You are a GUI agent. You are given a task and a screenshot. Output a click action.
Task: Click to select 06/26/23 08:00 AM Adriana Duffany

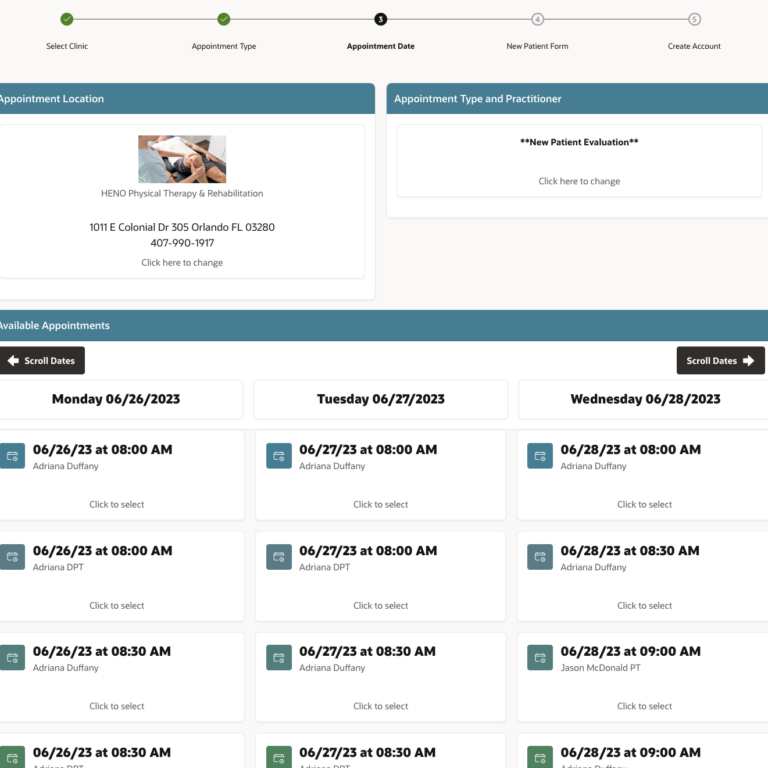117,504
